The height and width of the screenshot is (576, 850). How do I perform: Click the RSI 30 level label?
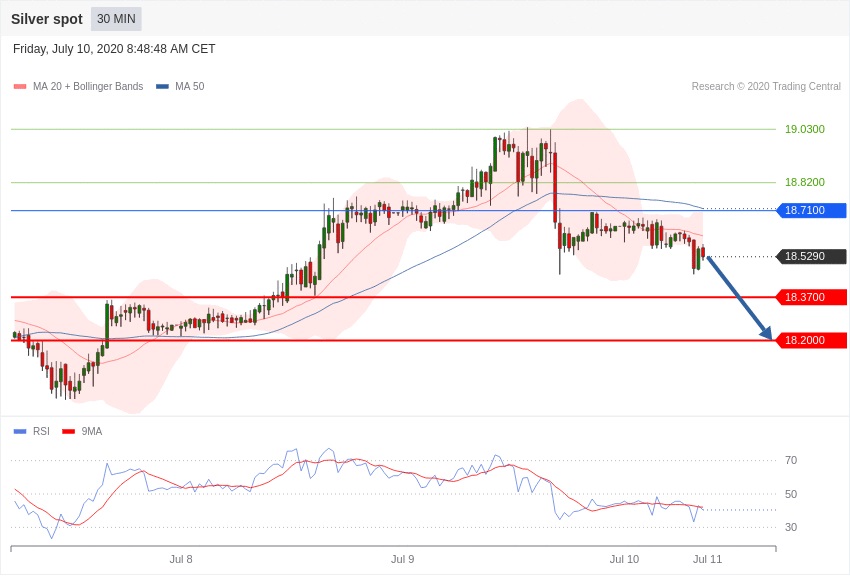791,527
